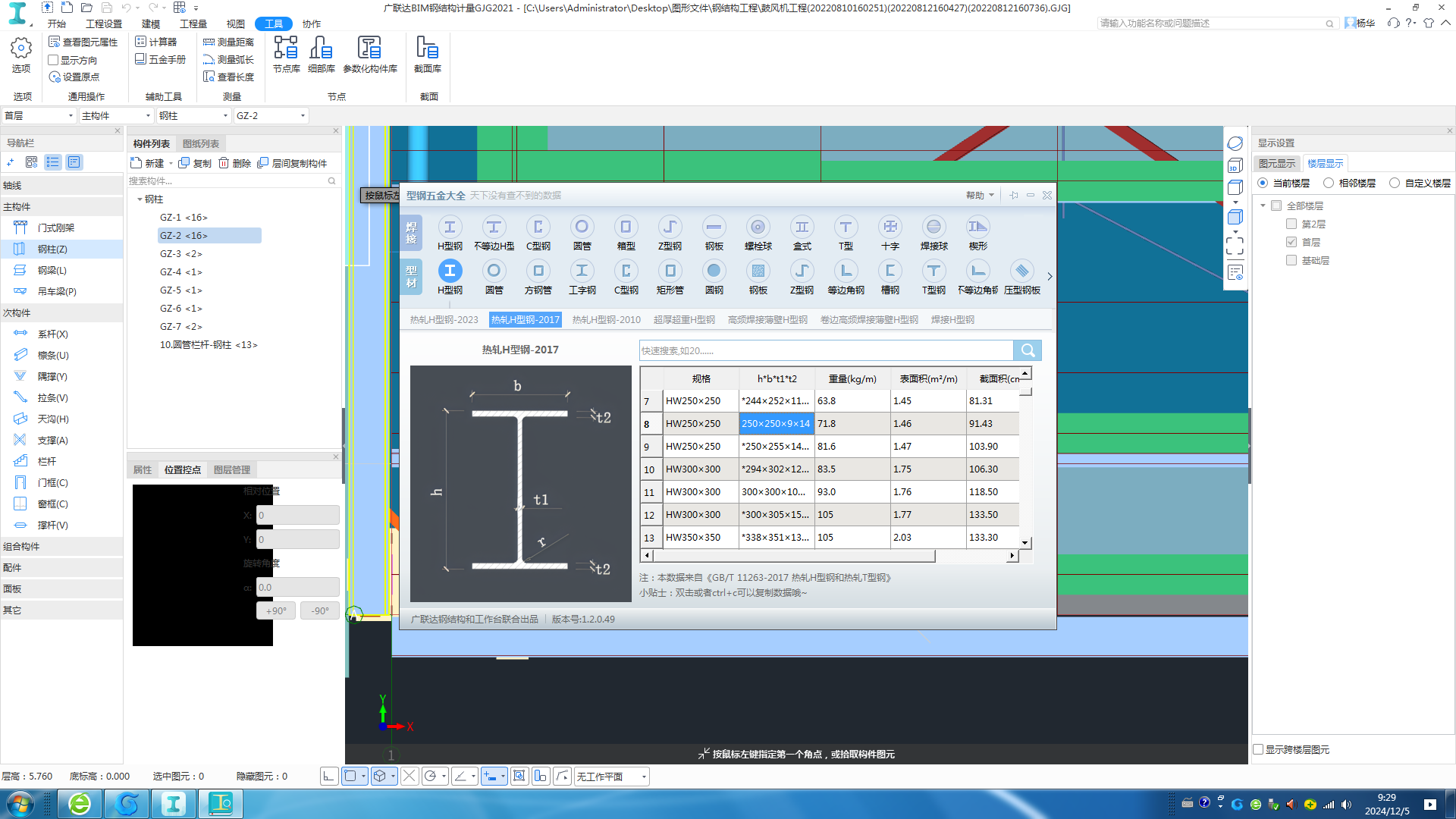Image resolution: width=1456 pixels, height=819 pixels.
Task: Open the 视图 ribbon tab
Action: 236,24
